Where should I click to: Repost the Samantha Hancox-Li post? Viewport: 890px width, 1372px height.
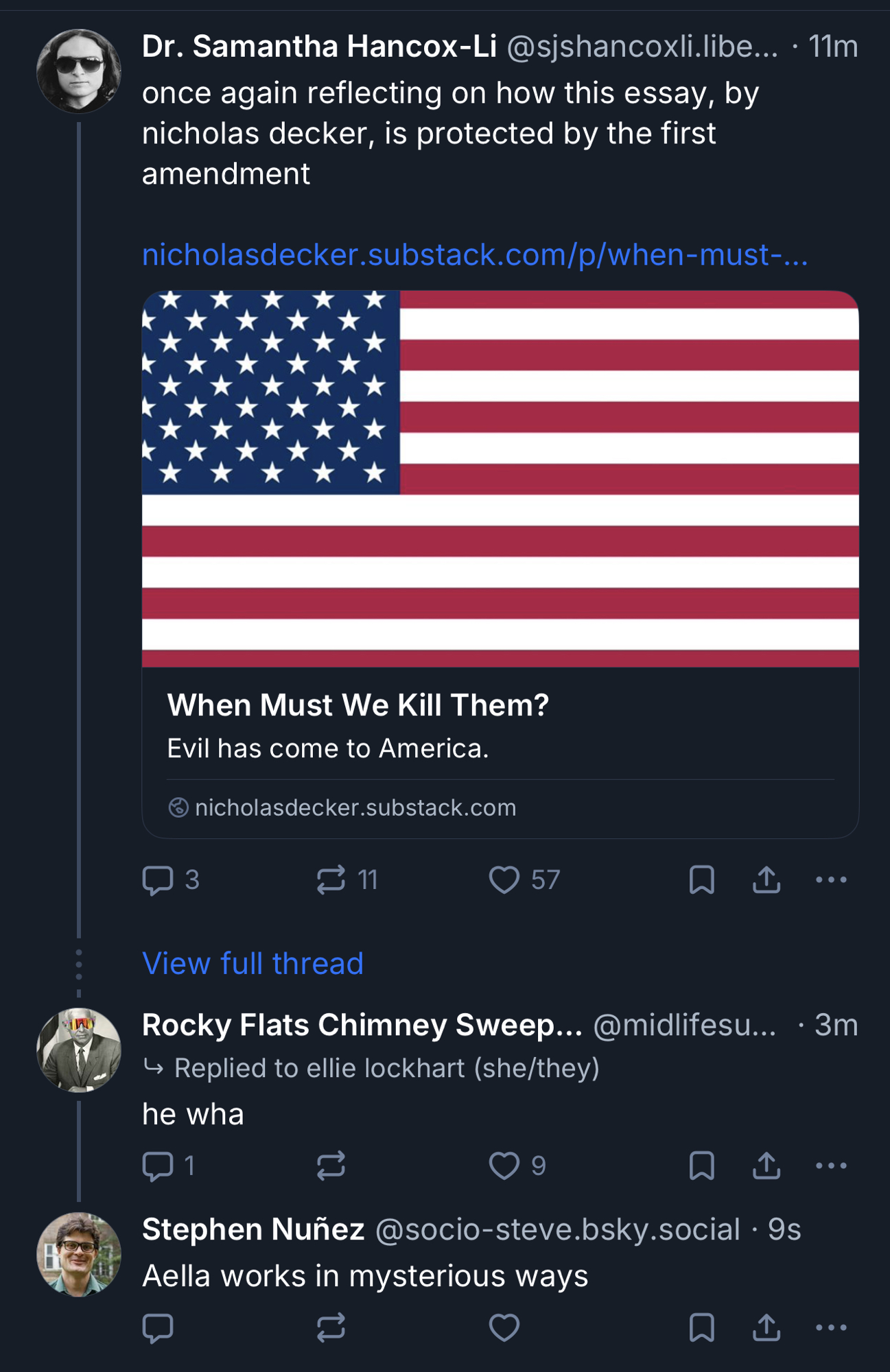tap(331, 880)
